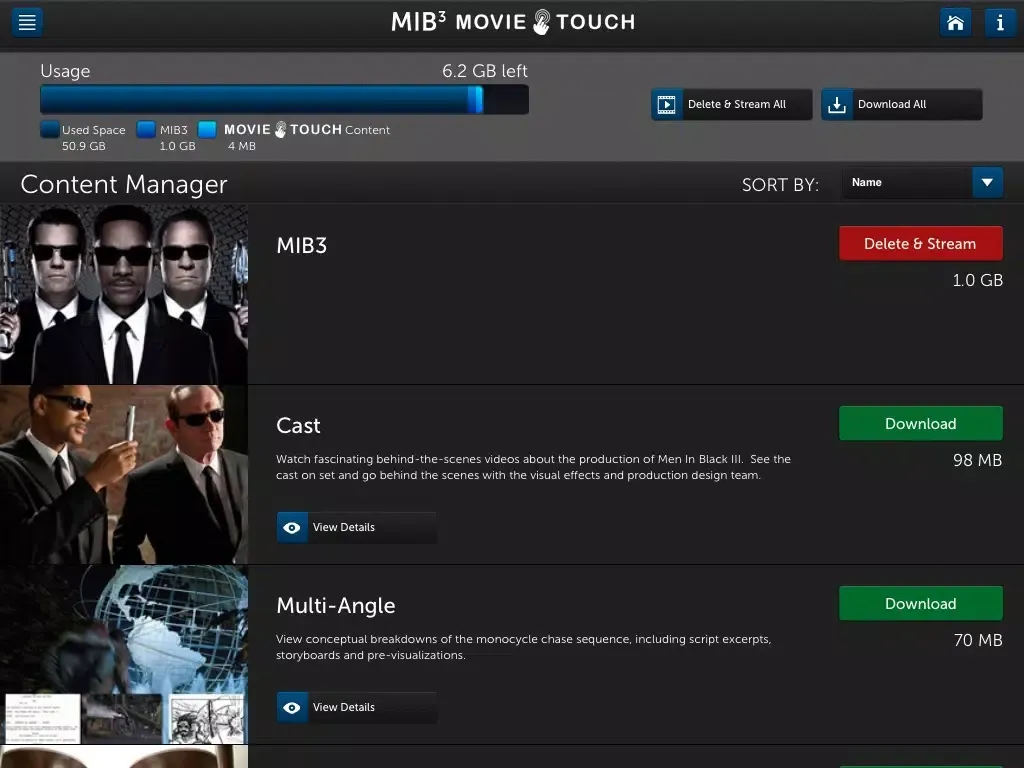Tap the eye icon in the Cast row
The height and width of the screenshot is (768, 1024).
(292, 528)
